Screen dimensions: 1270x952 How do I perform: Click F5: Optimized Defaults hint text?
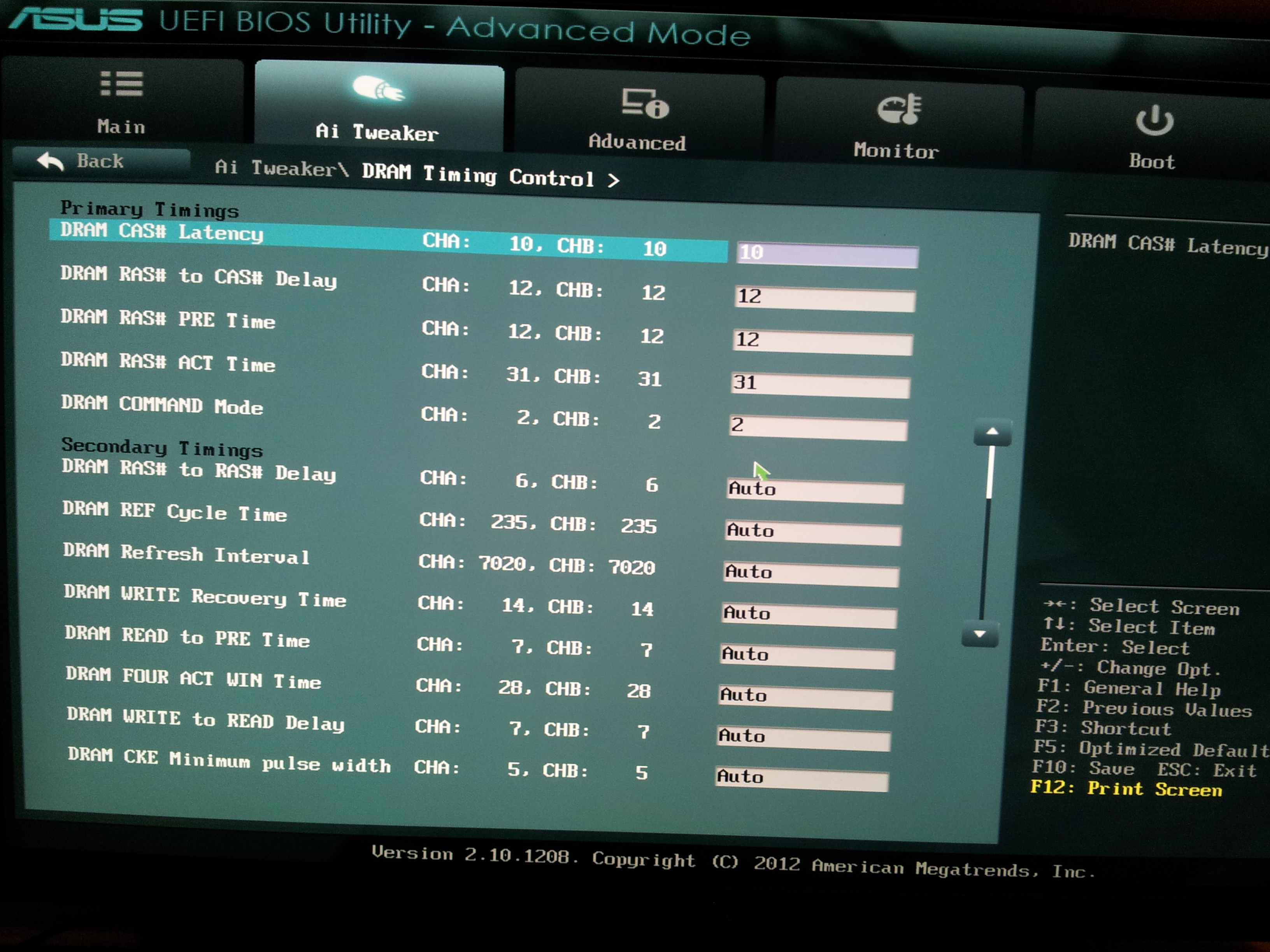pyautogui.click(x=1151, y=749)
